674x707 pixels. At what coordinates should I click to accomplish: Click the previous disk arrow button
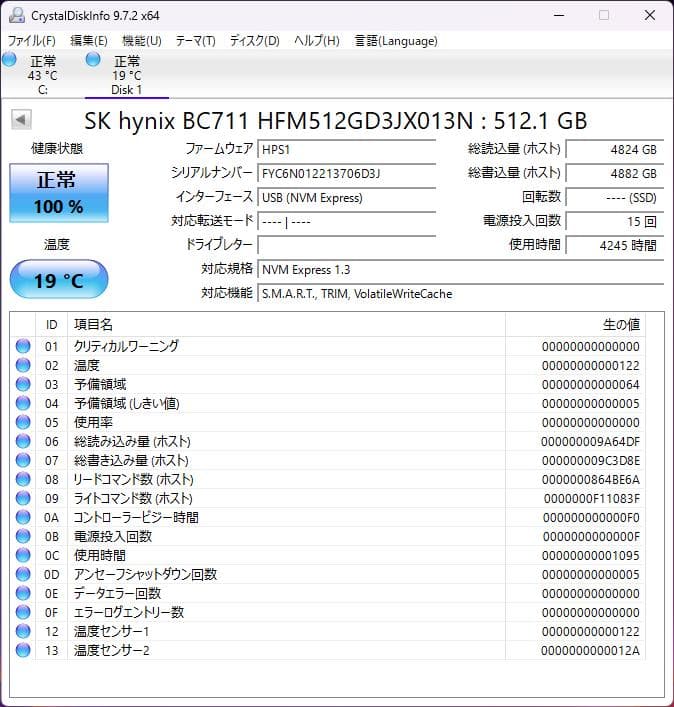(x=21, y=120)
